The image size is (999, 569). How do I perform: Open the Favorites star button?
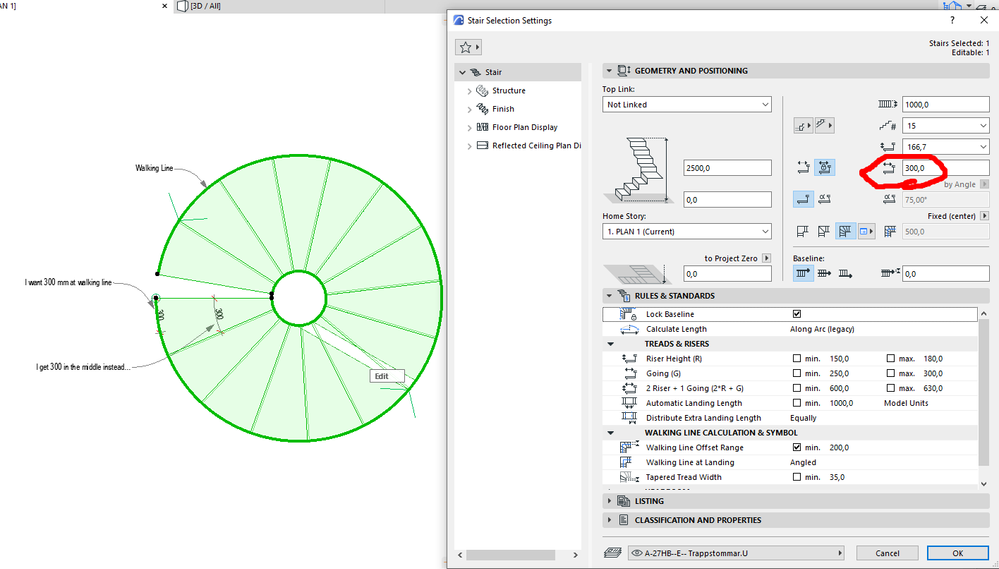[468, 47]
